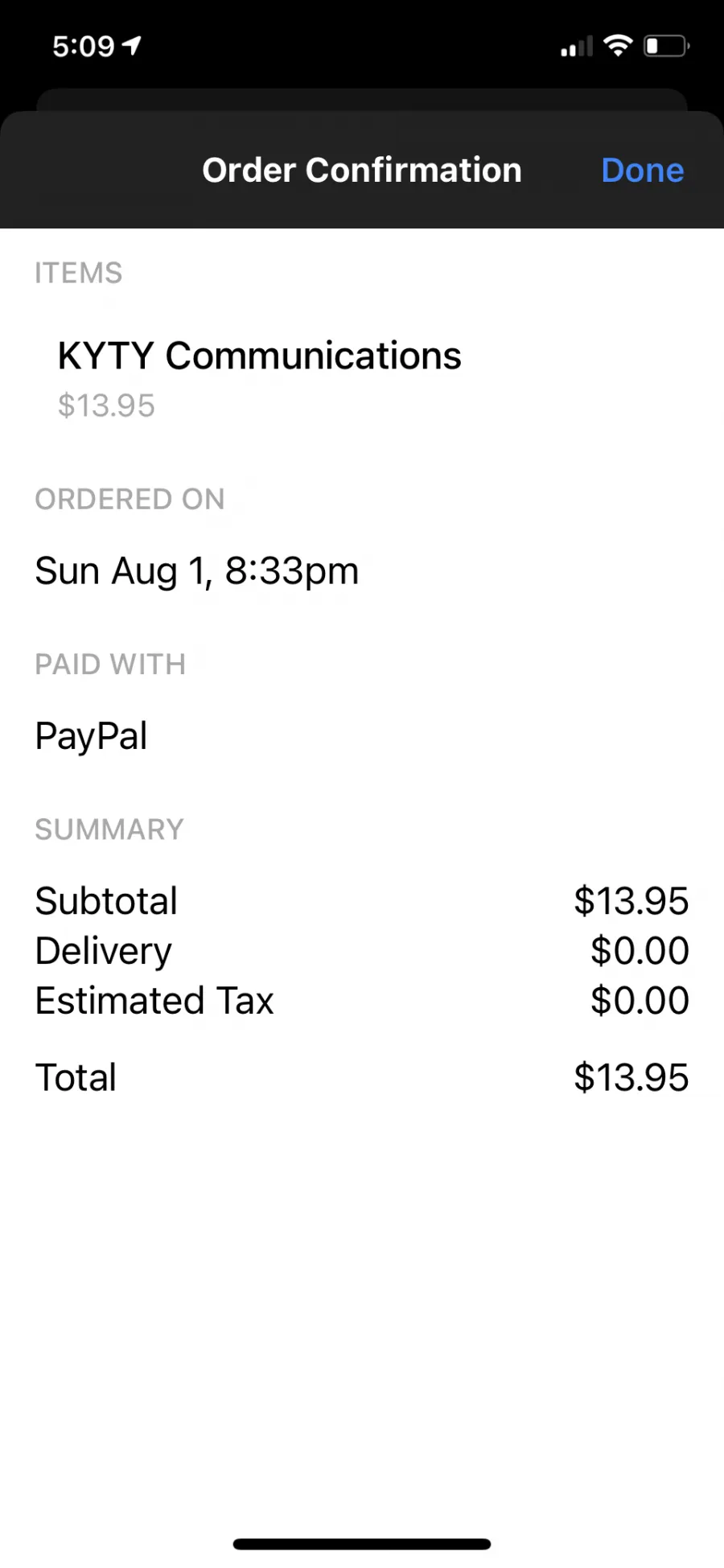
Task: Tap the Wi-Fi status icon
Action: [618, 46]
